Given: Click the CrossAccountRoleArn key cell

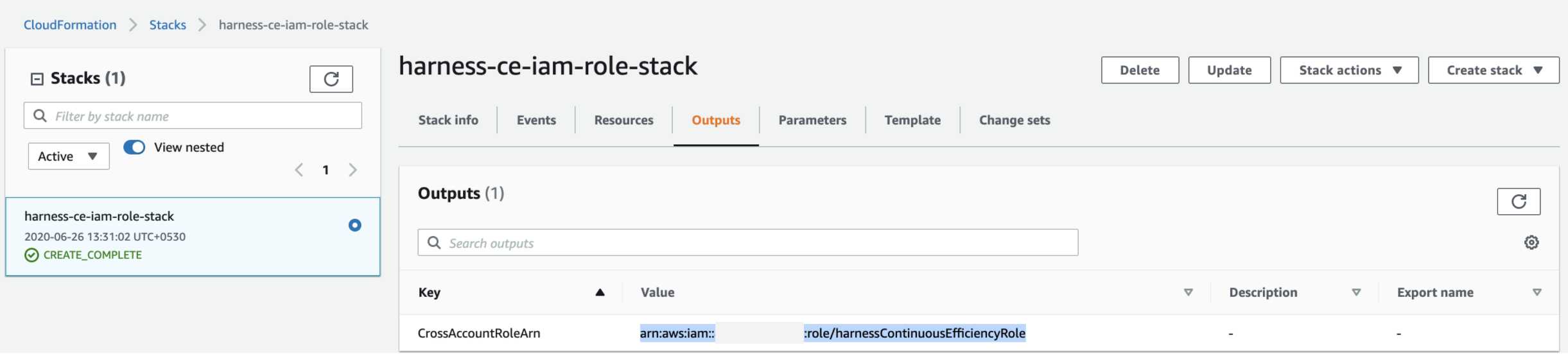Looking at the screenshot, I should [479, 333].
